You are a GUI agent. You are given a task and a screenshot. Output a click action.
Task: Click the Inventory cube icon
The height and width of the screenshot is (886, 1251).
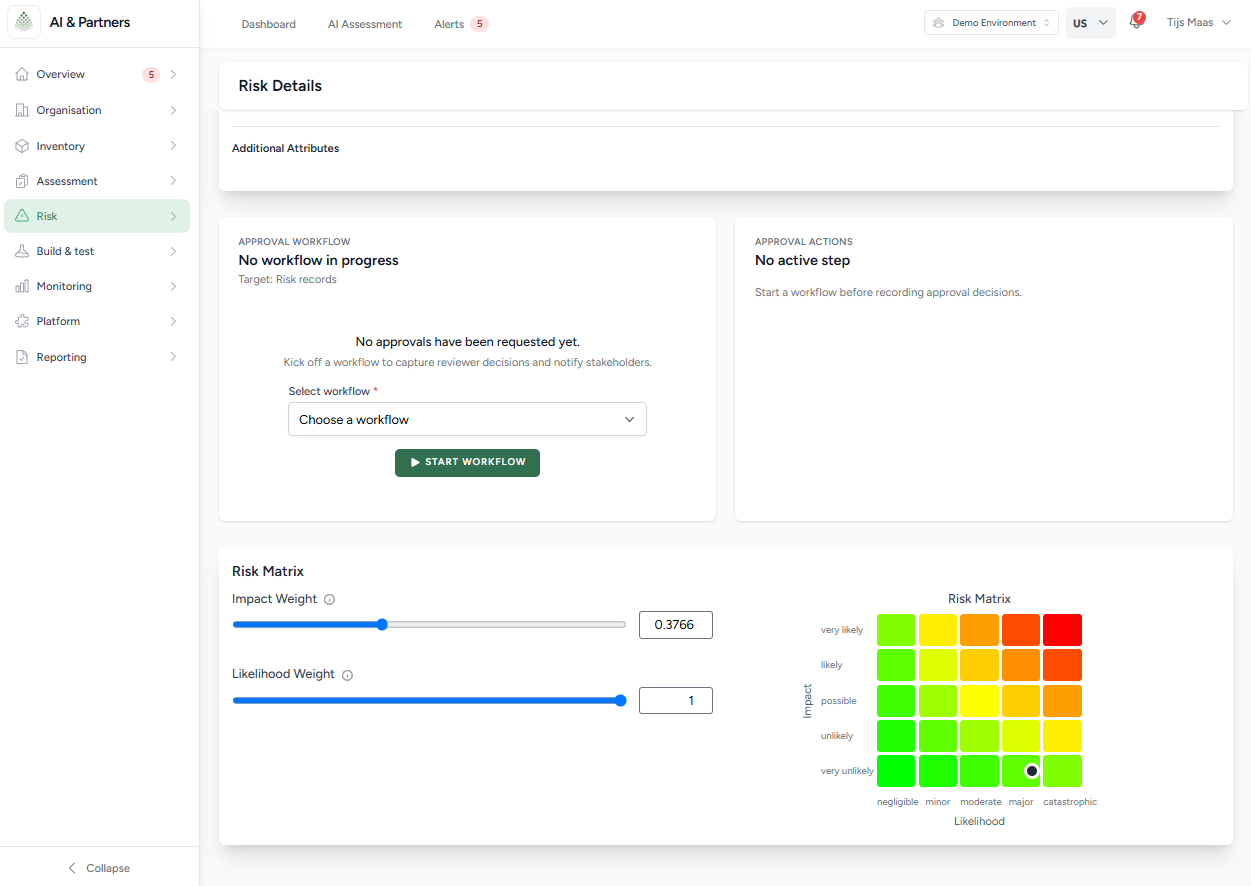pyautogui.click(x=22, y=146)
